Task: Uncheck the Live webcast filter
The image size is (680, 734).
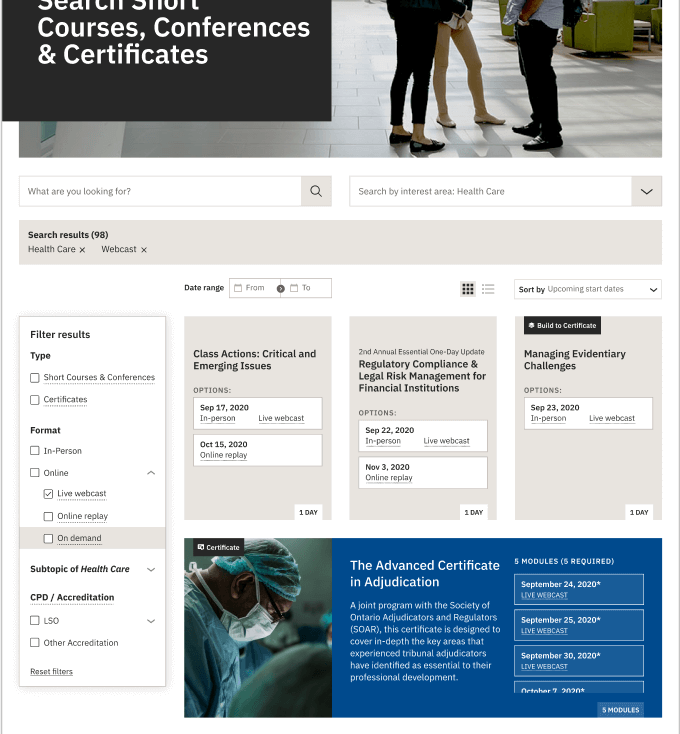Action: point(48,494)
